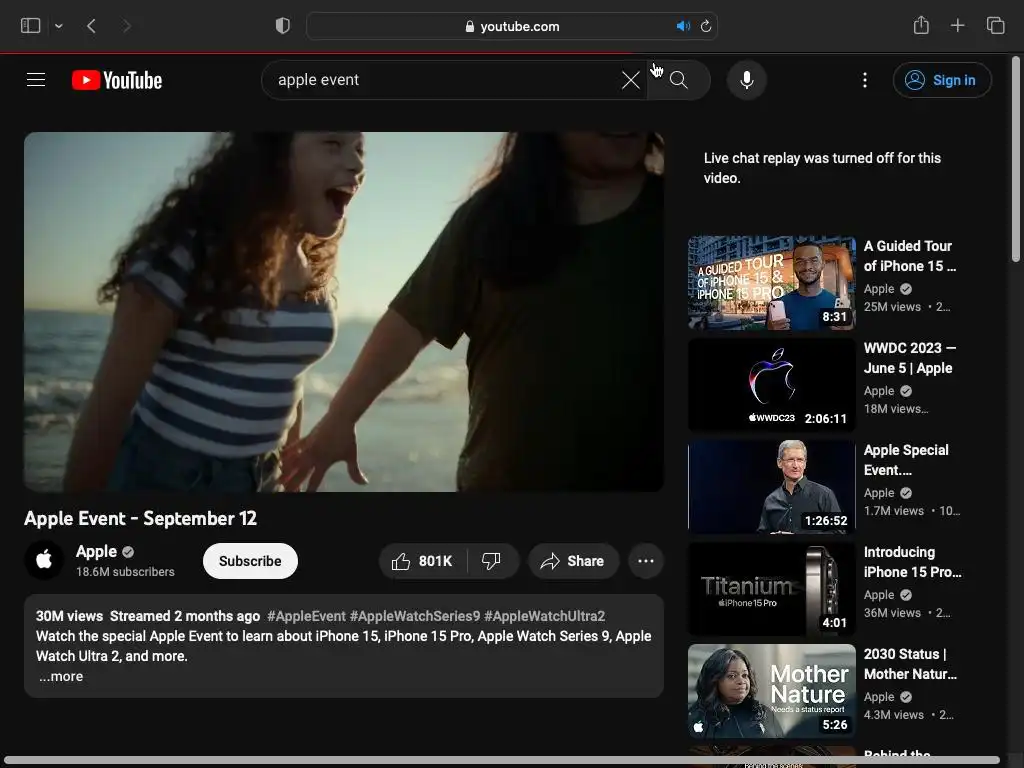Open the Apple Special Event title link
Screen dimensions: 1024x768
coord(906,460)
